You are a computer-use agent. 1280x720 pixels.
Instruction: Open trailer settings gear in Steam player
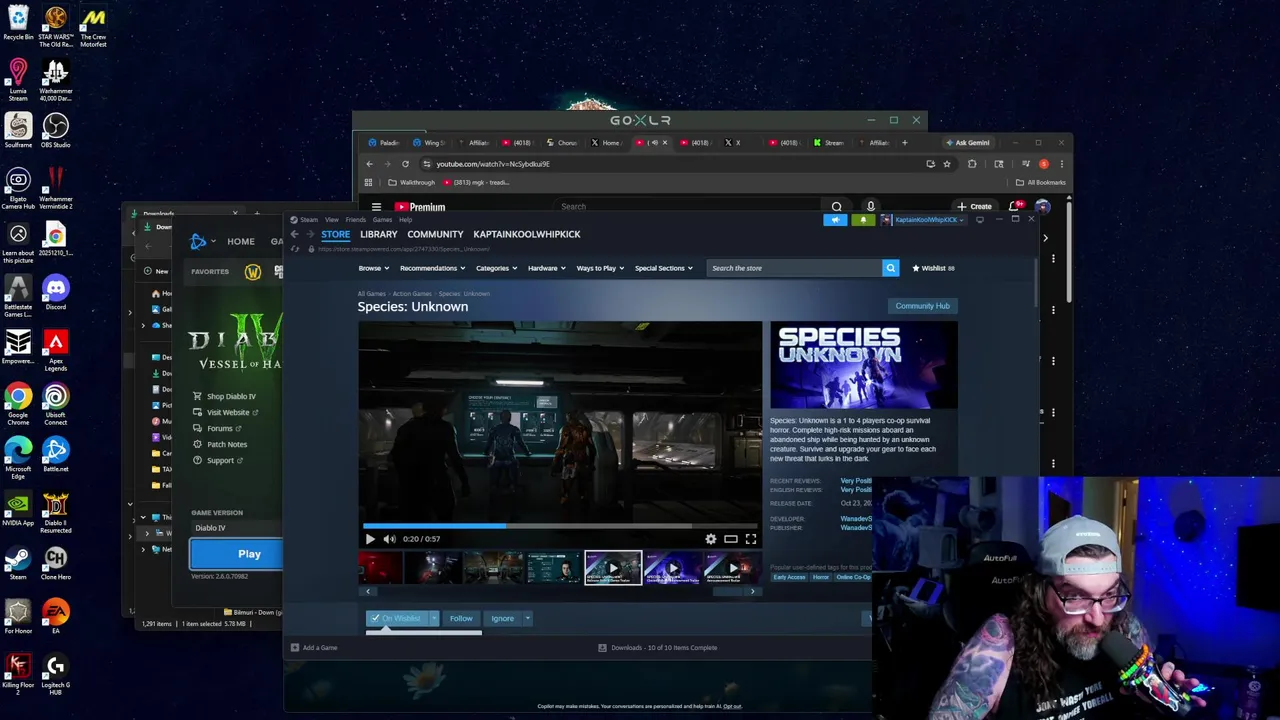pos(711,539)
